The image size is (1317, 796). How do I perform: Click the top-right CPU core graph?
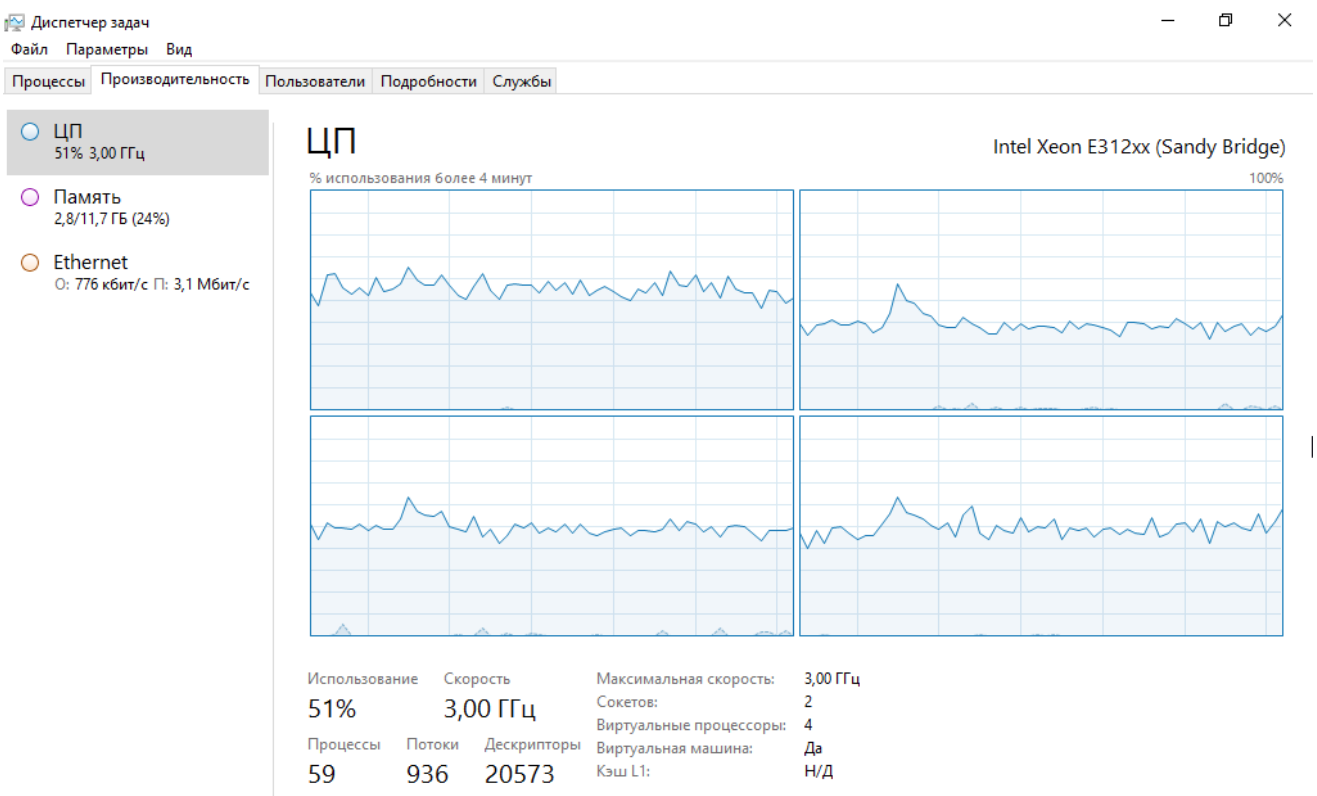(1041, 300)
